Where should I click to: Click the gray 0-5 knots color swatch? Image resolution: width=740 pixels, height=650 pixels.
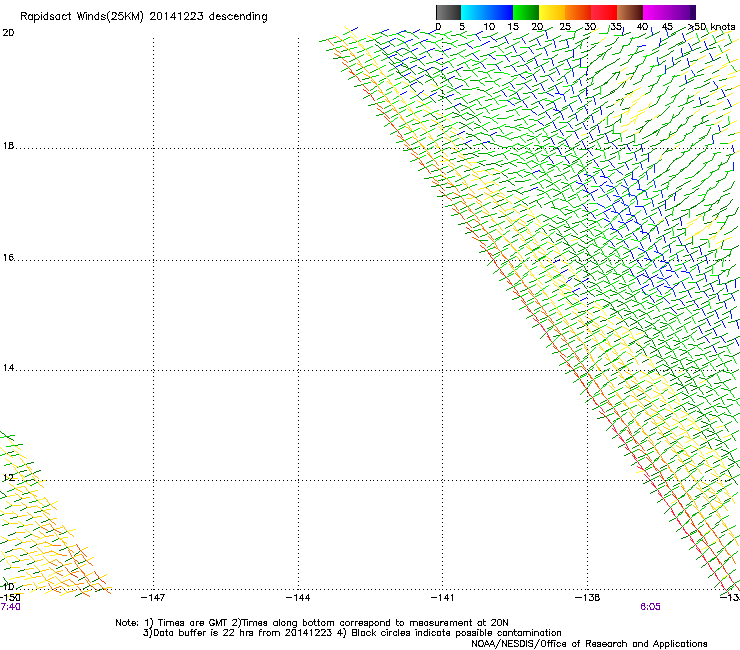448,12
